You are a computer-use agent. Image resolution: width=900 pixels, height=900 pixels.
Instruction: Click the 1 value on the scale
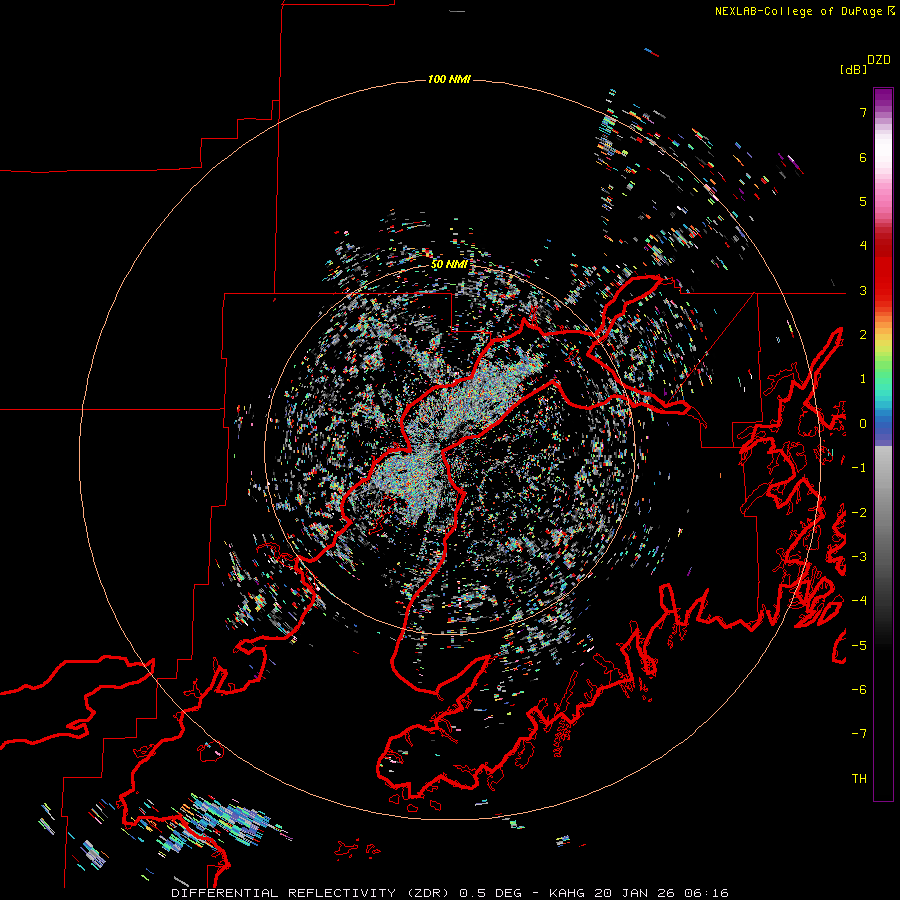pos(863,379)
